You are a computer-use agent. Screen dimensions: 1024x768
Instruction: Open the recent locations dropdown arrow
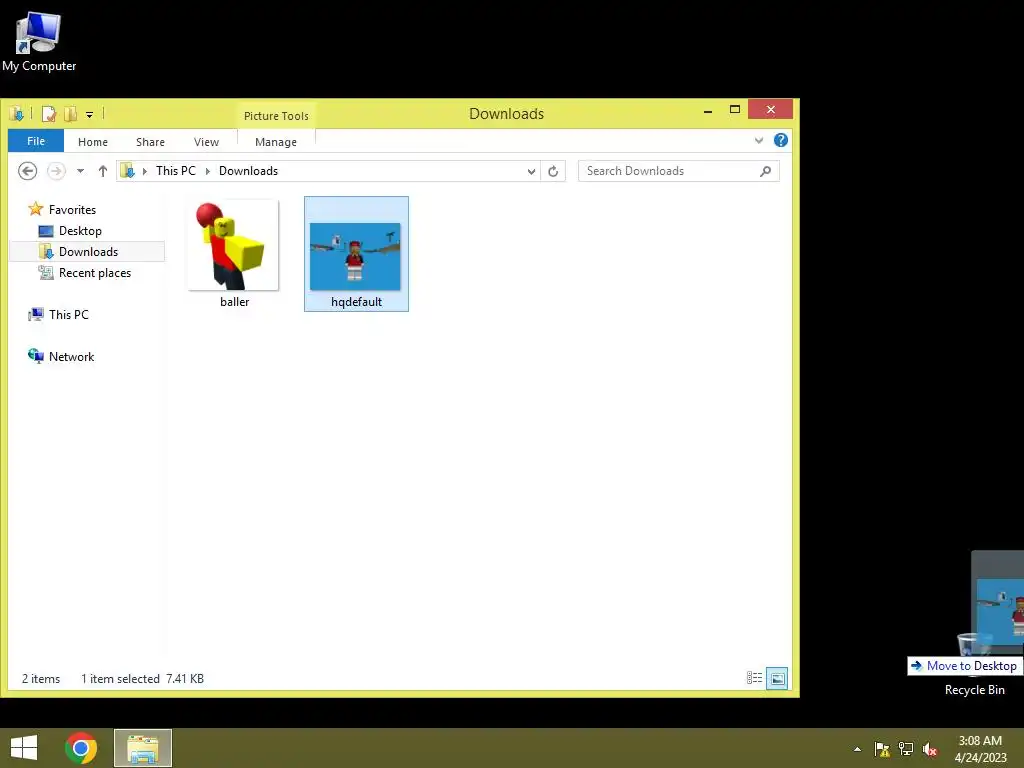click(80, 171)
